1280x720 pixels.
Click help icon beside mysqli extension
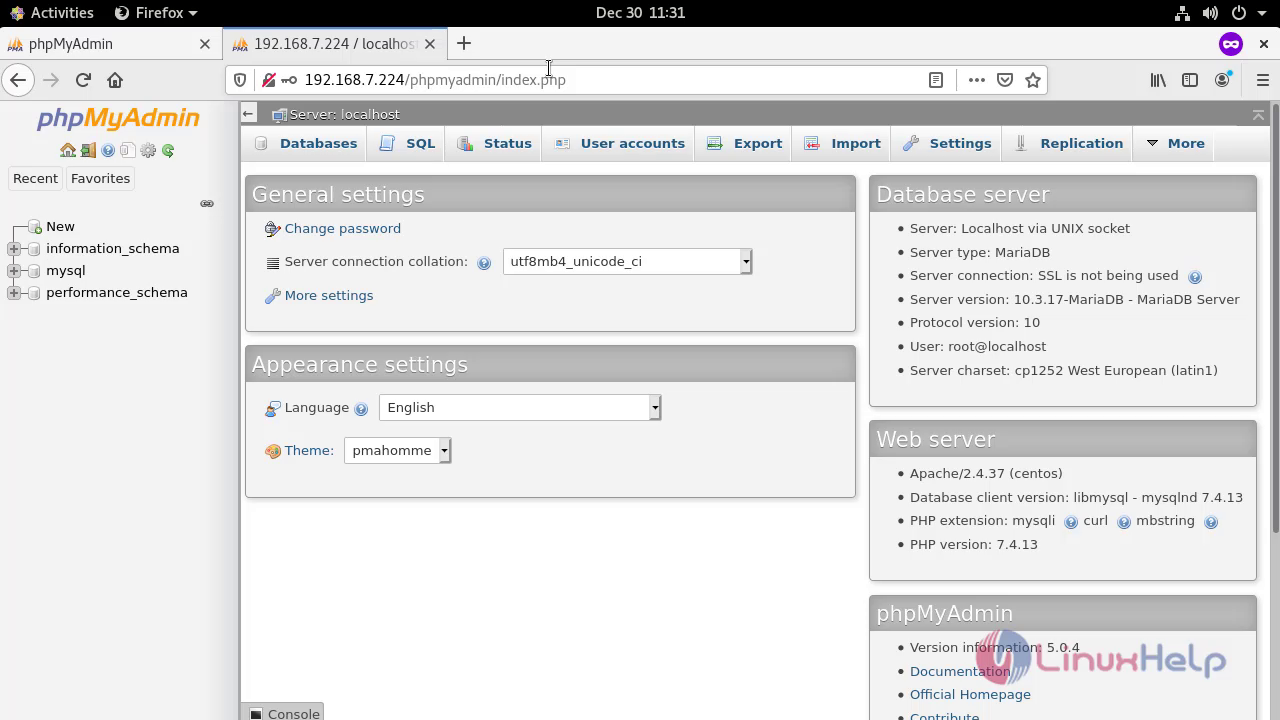[1070, 522]
